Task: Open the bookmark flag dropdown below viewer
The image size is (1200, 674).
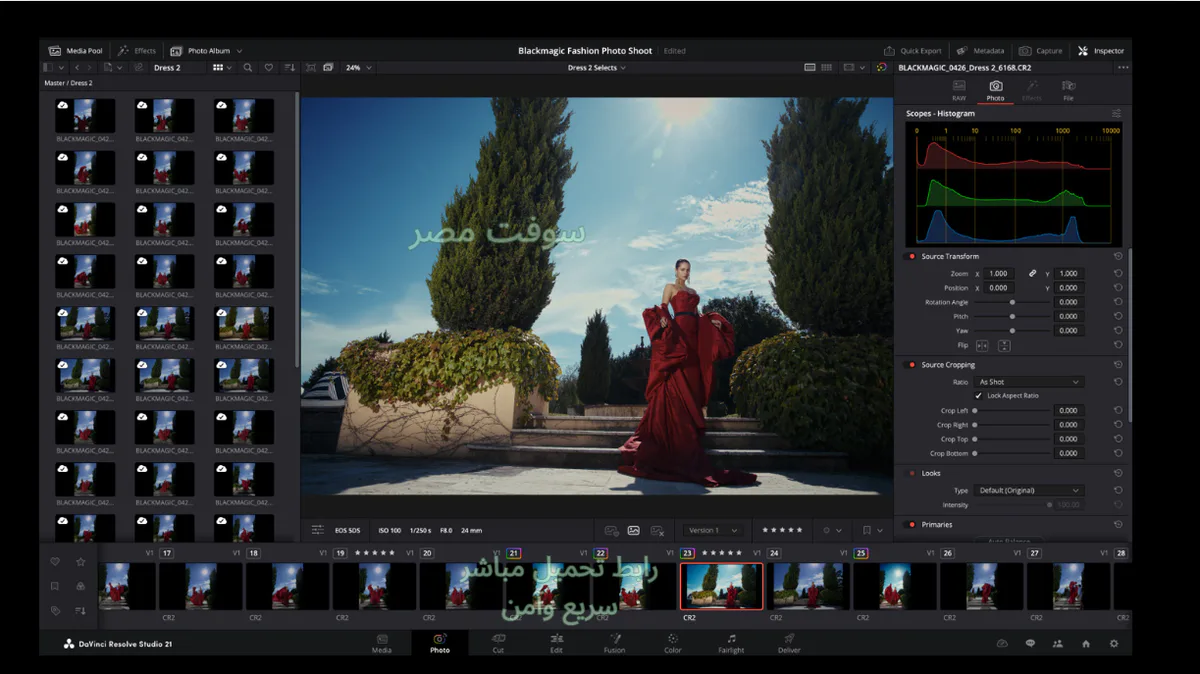Action: [871, 530]
